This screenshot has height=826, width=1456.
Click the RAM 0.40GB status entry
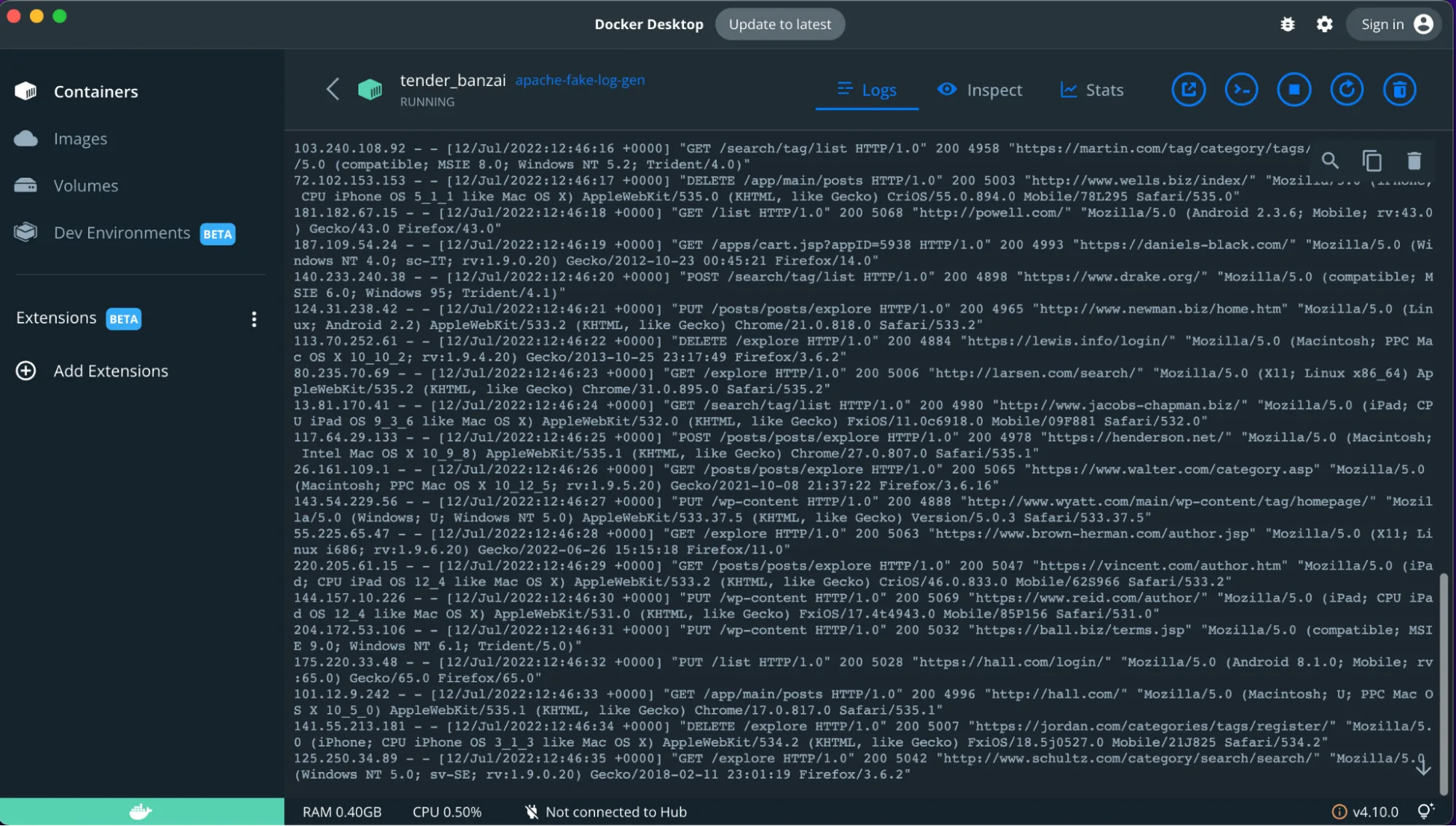click(x=342, y=811)
